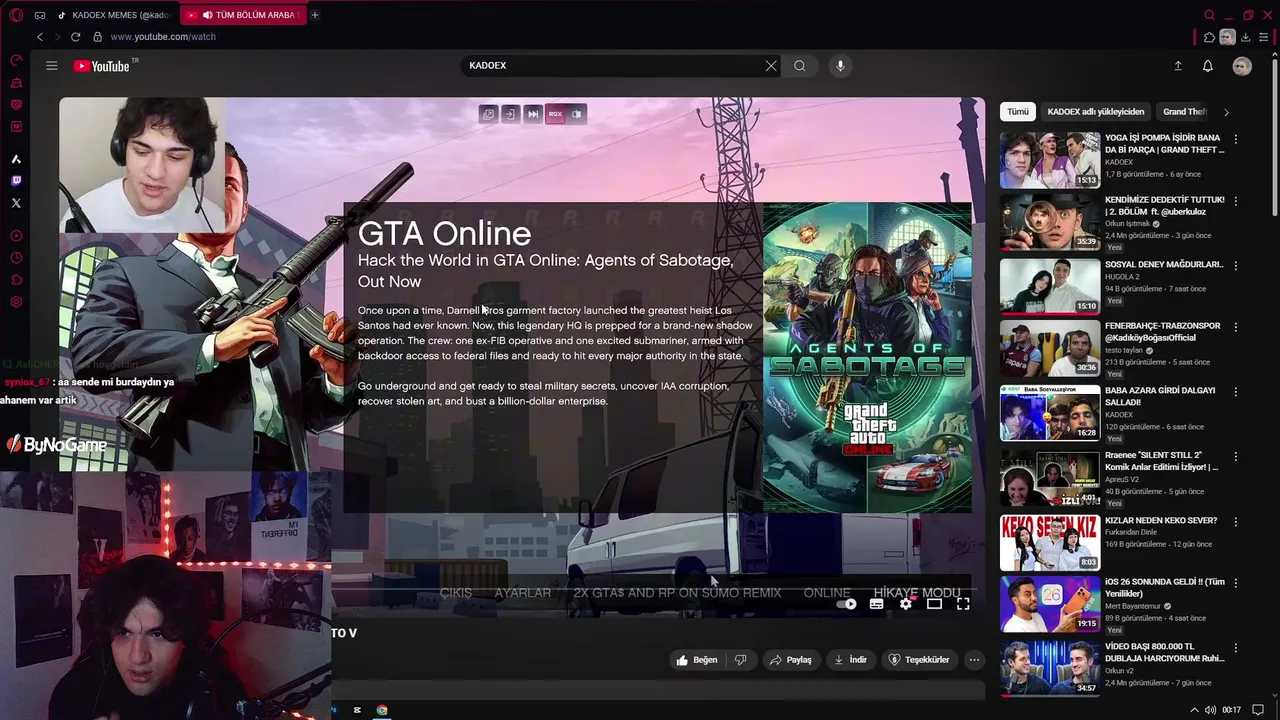Open X (Twitter) in Opera sidebar

coord(15,203)
